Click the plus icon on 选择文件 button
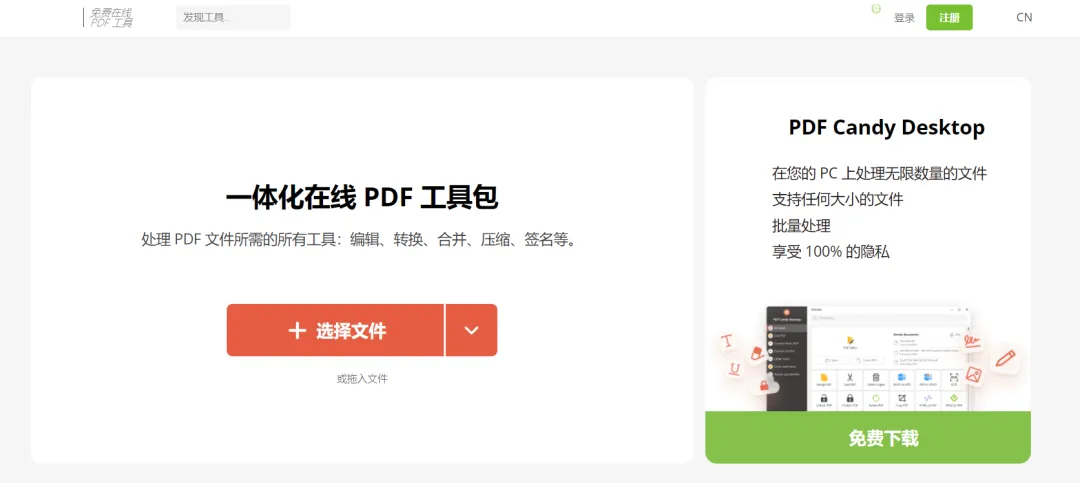This screenshot has width=1080, height=483. 297,331
